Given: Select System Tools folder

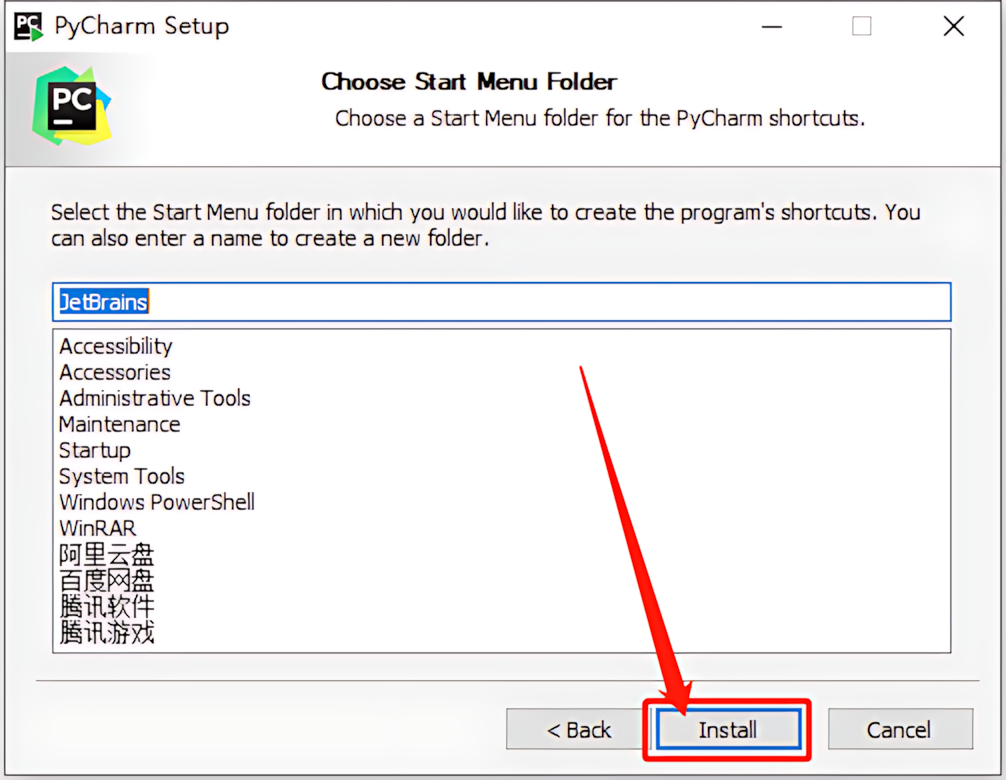Looking at the screenshot, I should click(x=122, y=476).
